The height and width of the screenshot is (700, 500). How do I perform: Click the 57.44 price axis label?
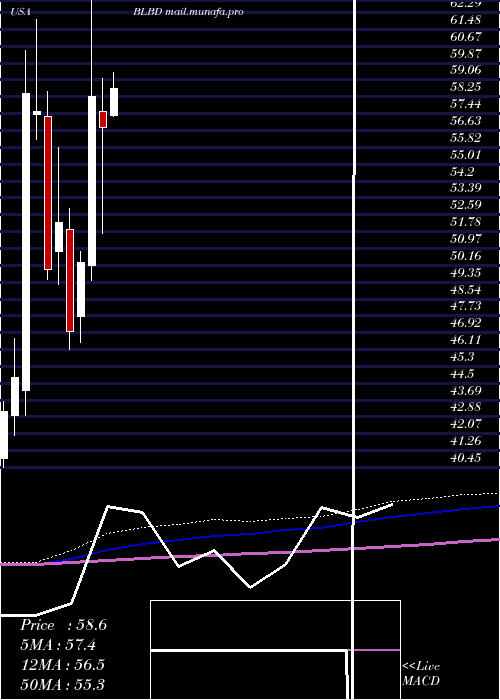[466, 104]
